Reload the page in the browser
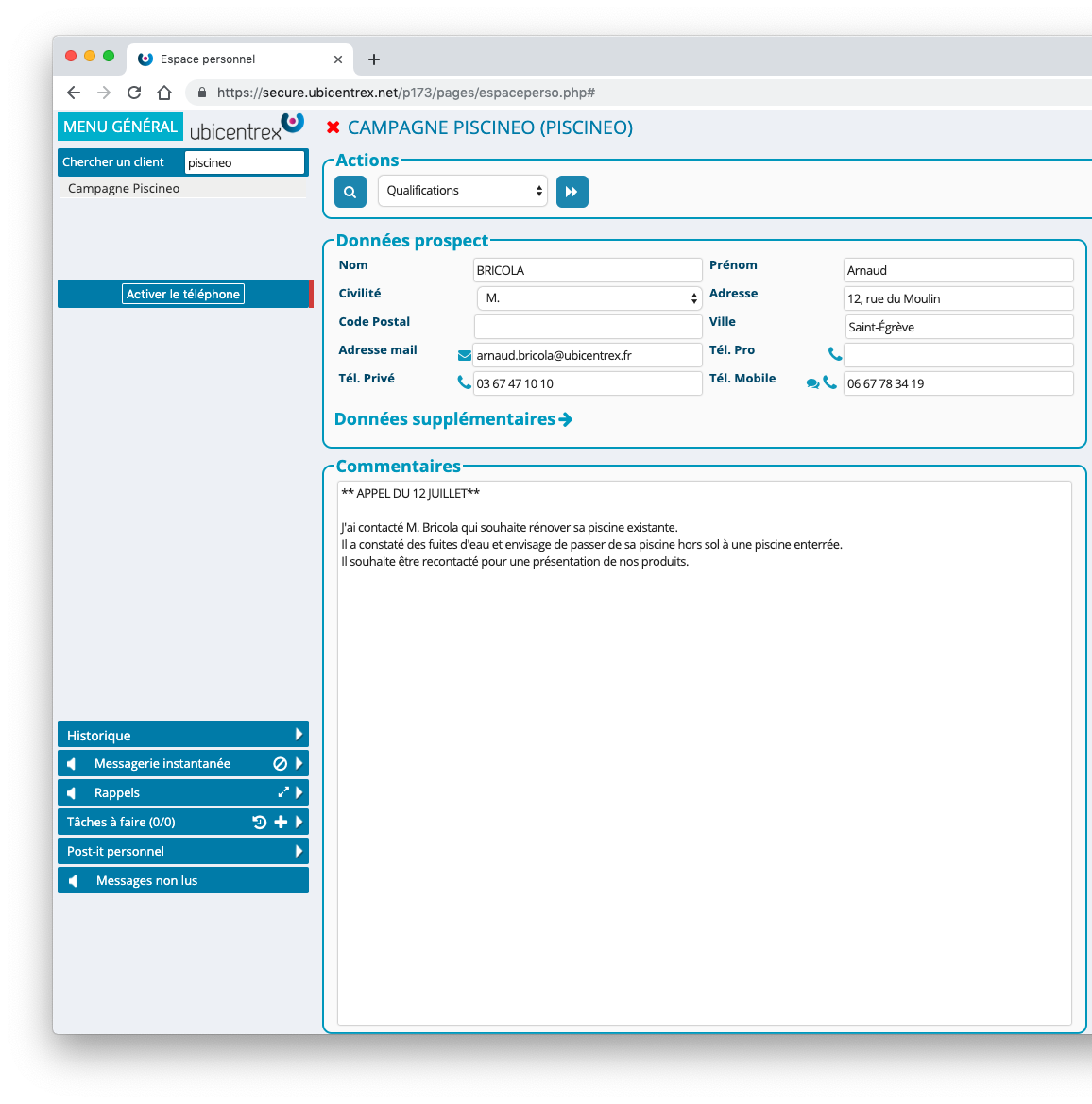Image resolution: width=1092 pixels, height=1104 pixels. click(x=134, y=93)
